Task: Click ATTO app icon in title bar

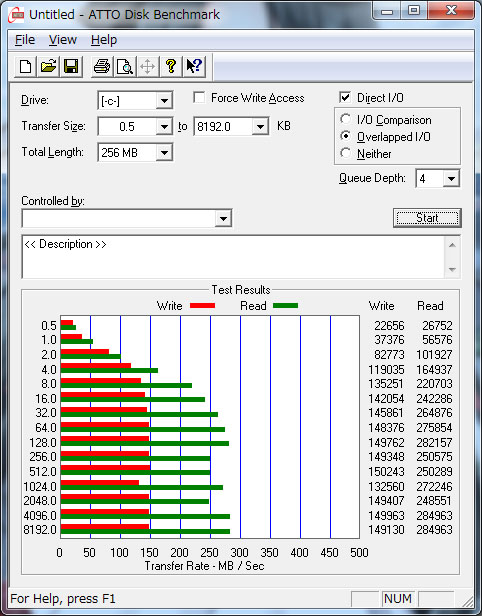Action: click(x=16, y=15)
